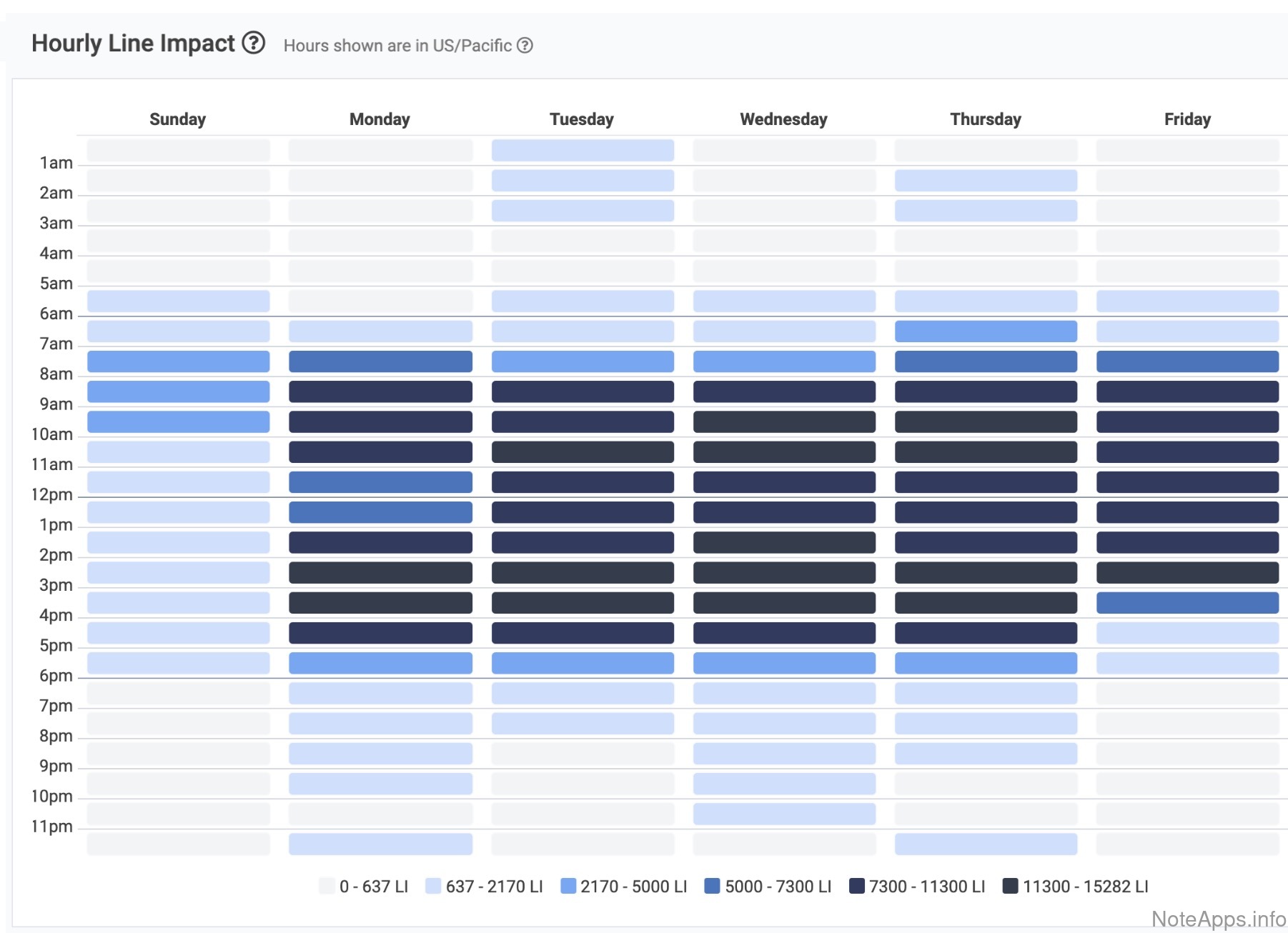Toggle the 11300 - 15282 LI legend swatch
The width and height of the screenshot is (1288, 933).
click(1010, 886)
